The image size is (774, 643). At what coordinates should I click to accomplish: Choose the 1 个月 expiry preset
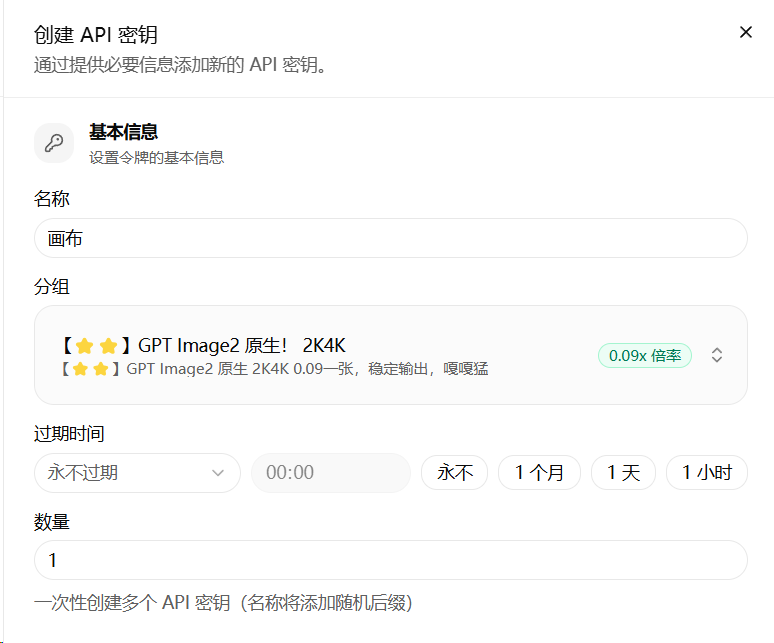click(539, 472)
